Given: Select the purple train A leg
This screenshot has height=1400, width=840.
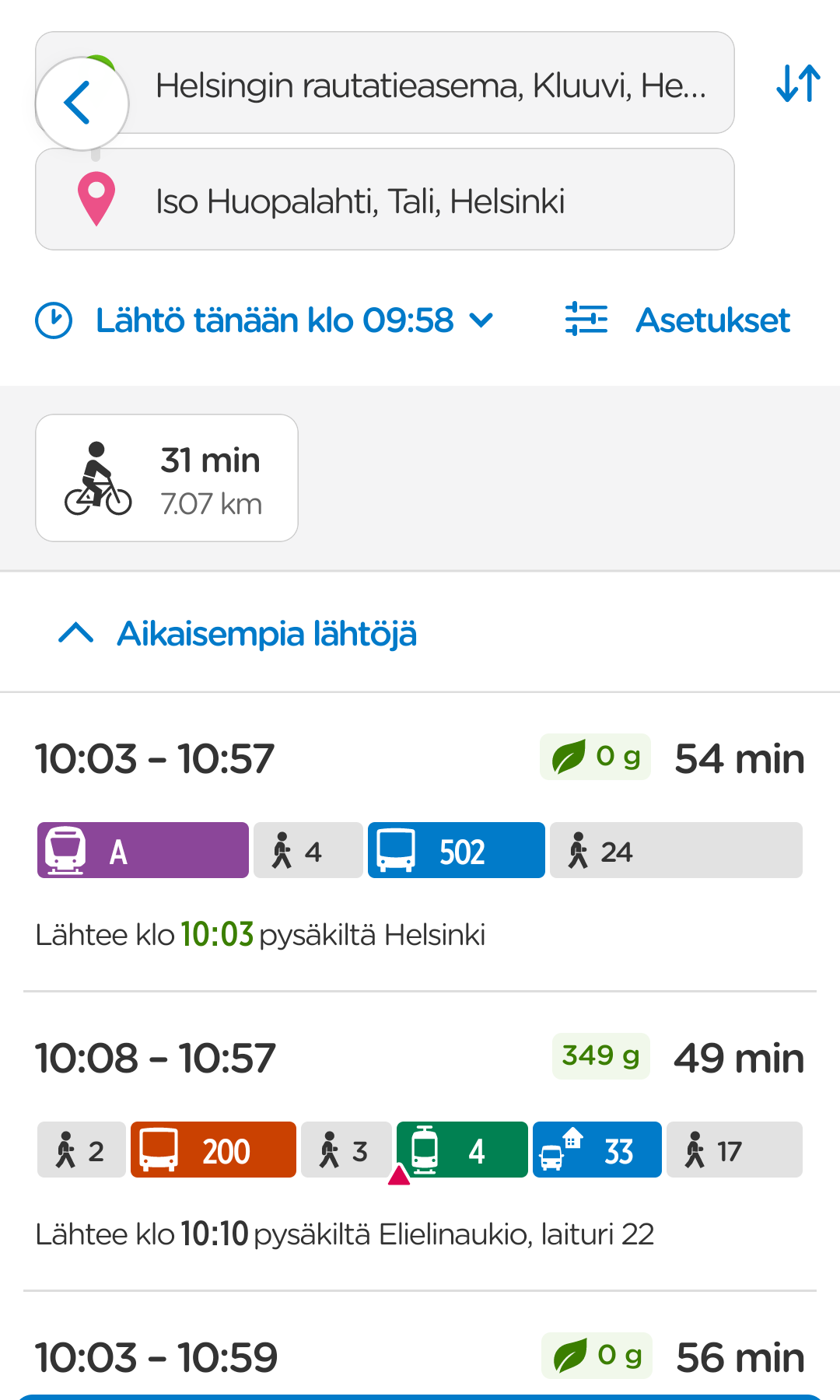Looking at the screenshot, I should point(143,850).
